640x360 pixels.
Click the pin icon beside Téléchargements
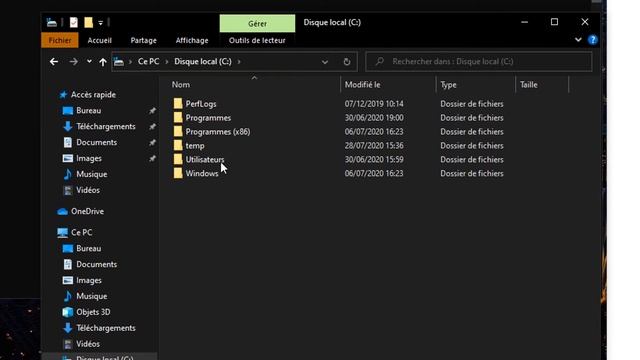click(x=152, y=127)
